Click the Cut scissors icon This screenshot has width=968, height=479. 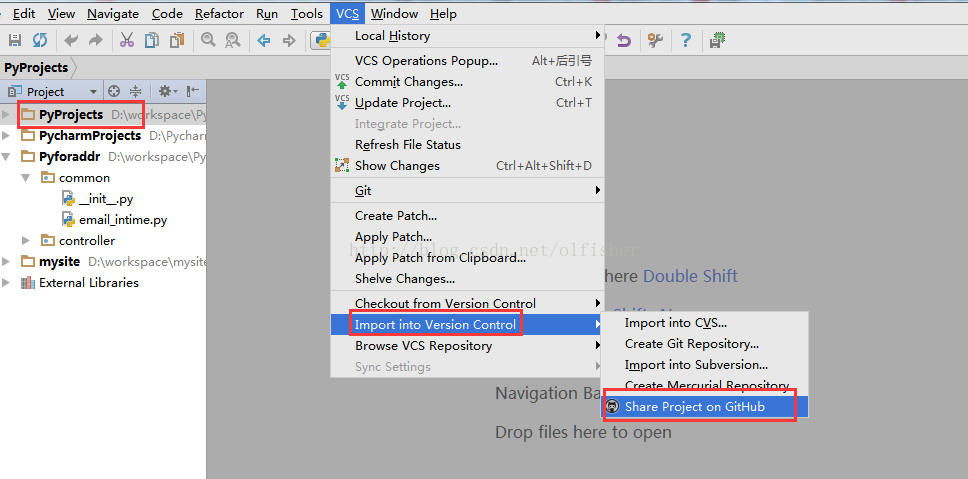[x=127, y=41]
